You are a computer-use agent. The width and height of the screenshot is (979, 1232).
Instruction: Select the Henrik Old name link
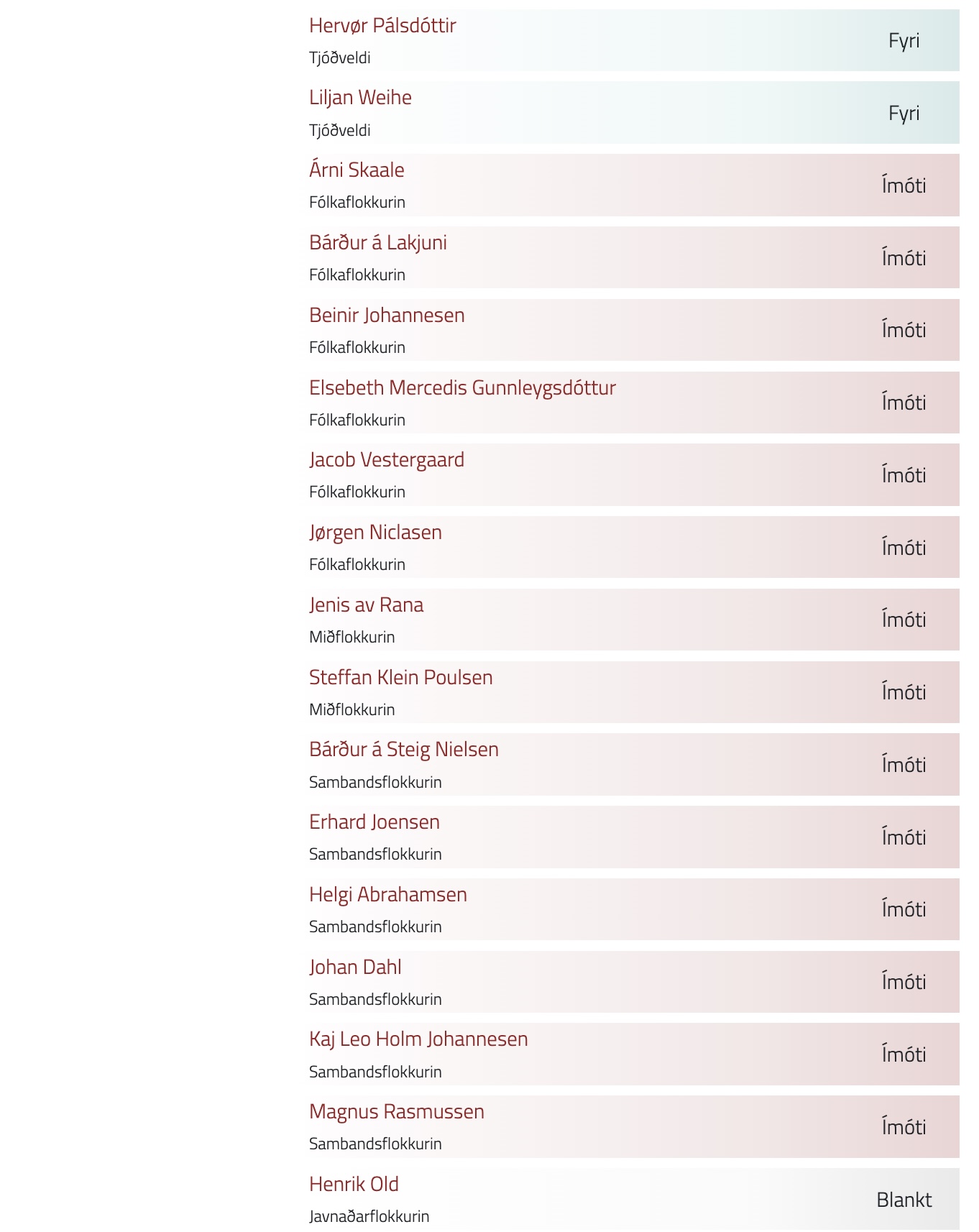point(354,1185)
